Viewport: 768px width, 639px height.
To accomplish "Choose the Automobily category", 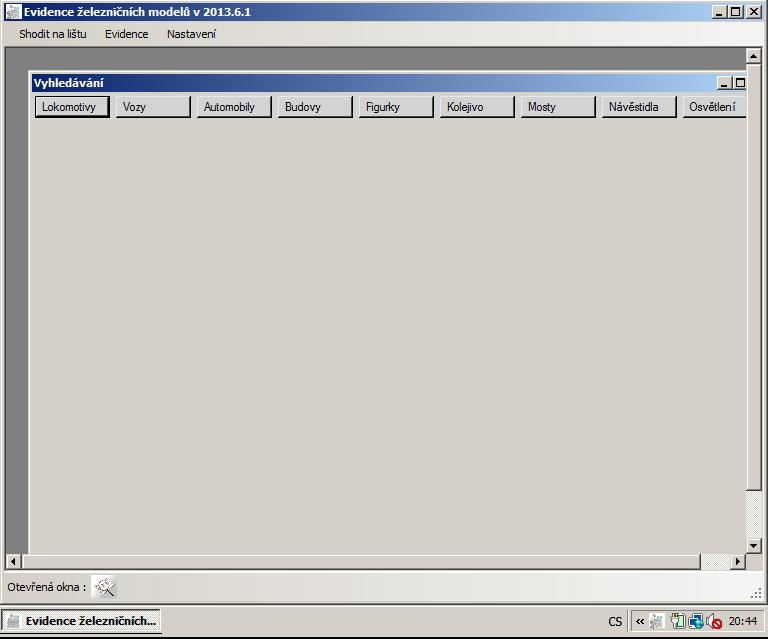I will [x=233, y=107].
